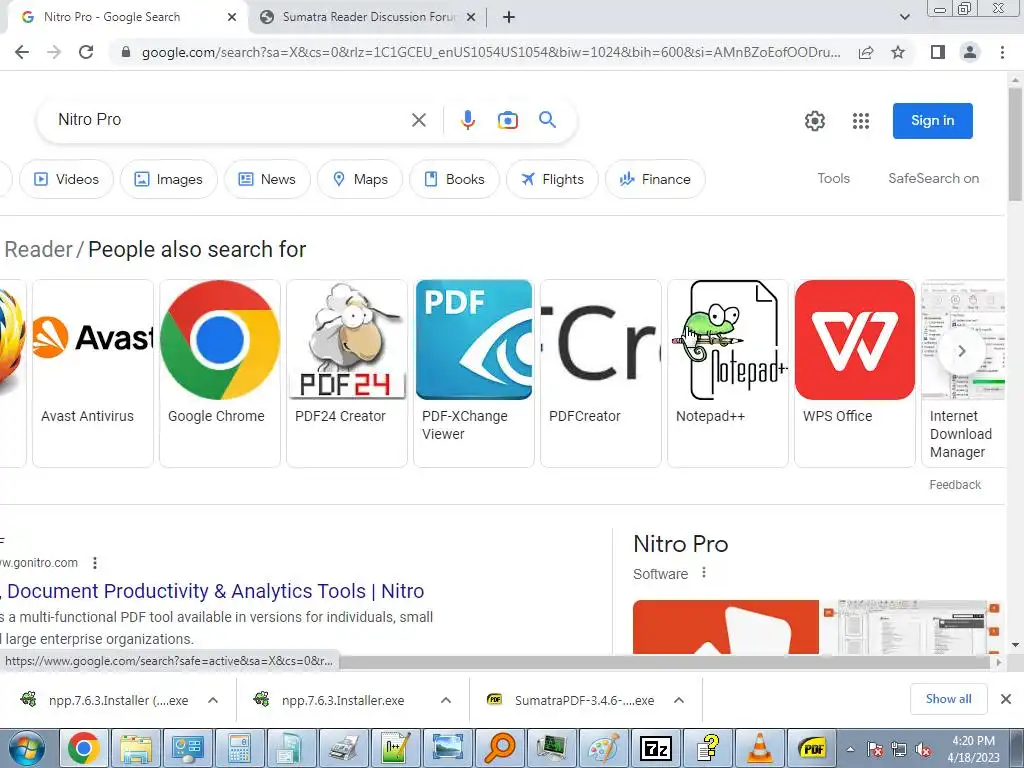The image size is (1024, 768).
Task: Bookmark this page with the star icon
Action: (898, 52)
